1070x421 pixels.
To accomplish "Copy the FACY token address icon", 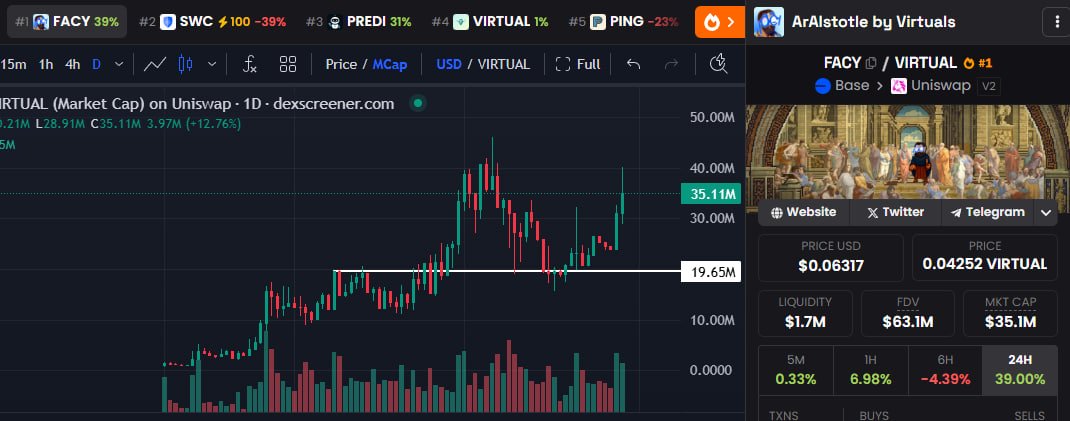I will (872, 63).
